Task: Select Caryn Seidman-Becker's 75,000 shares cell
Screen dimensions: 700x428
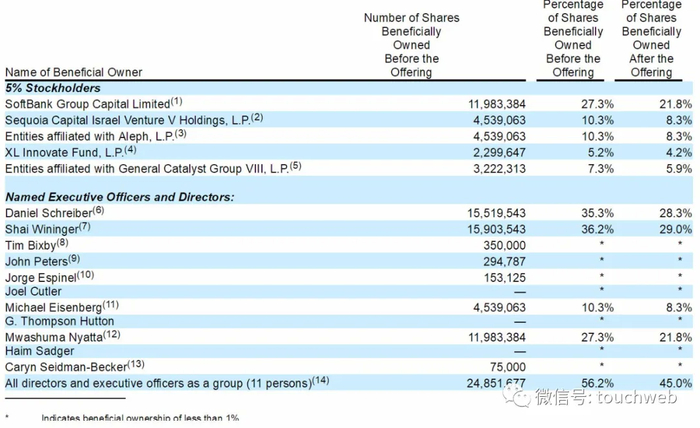Action: point(506,367)
